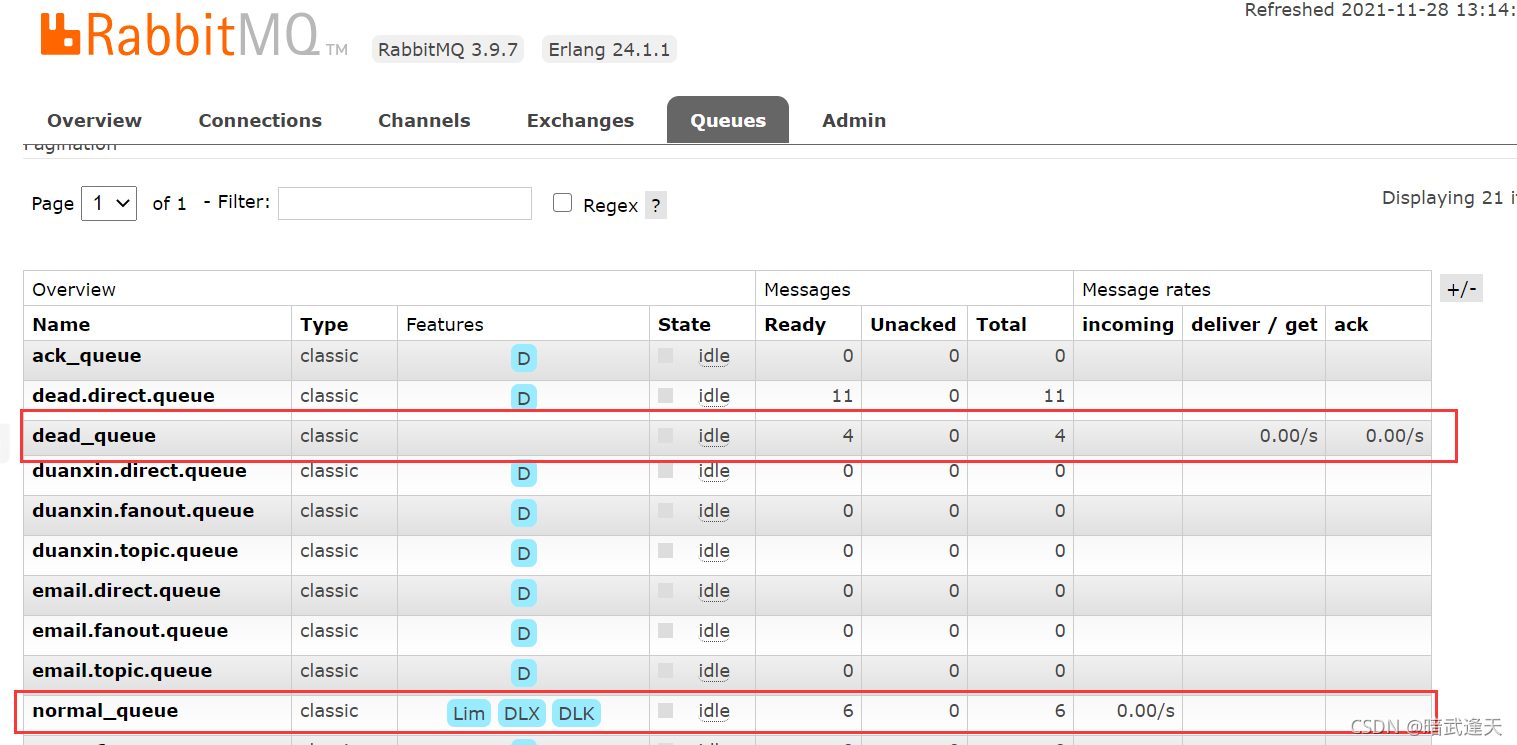Open the dead.direct.queue link
Image resolution: width=1517 pixels, height=745 pixels.
pos(123,396)
